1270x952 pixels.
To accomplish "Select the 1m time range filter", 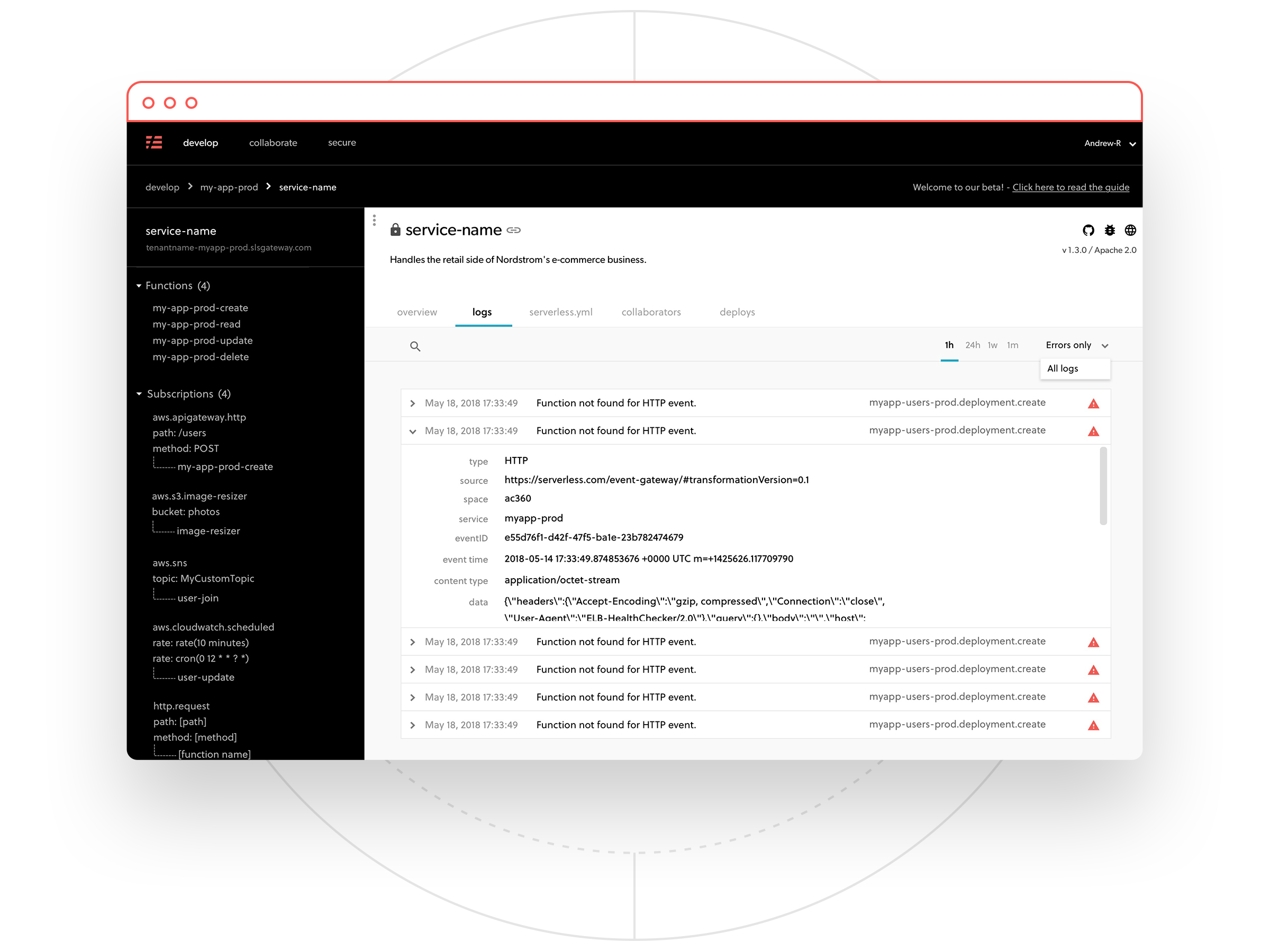I will [1012, 345].
